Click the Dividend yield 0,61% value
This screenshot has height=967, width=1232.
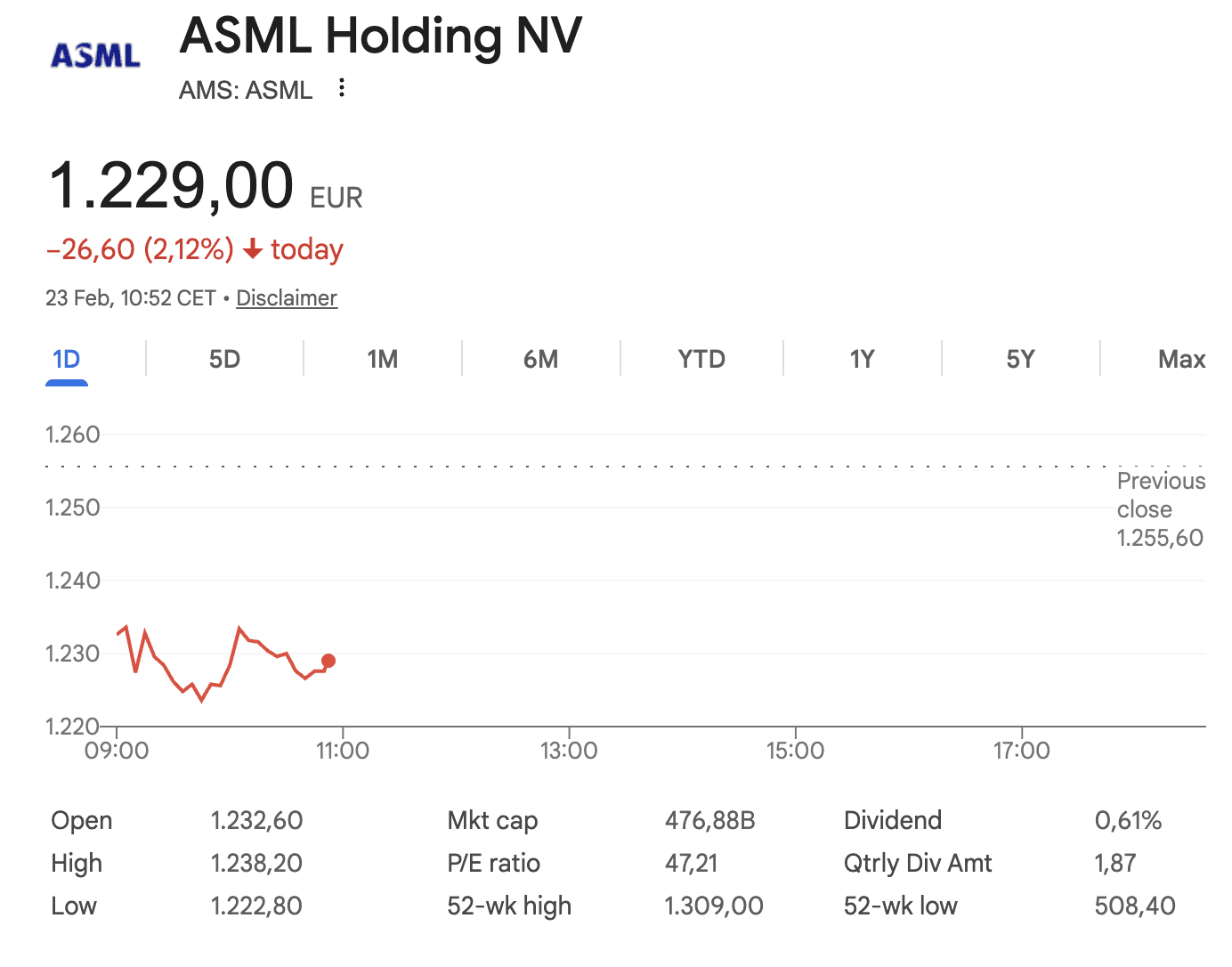coord(1128,820)
